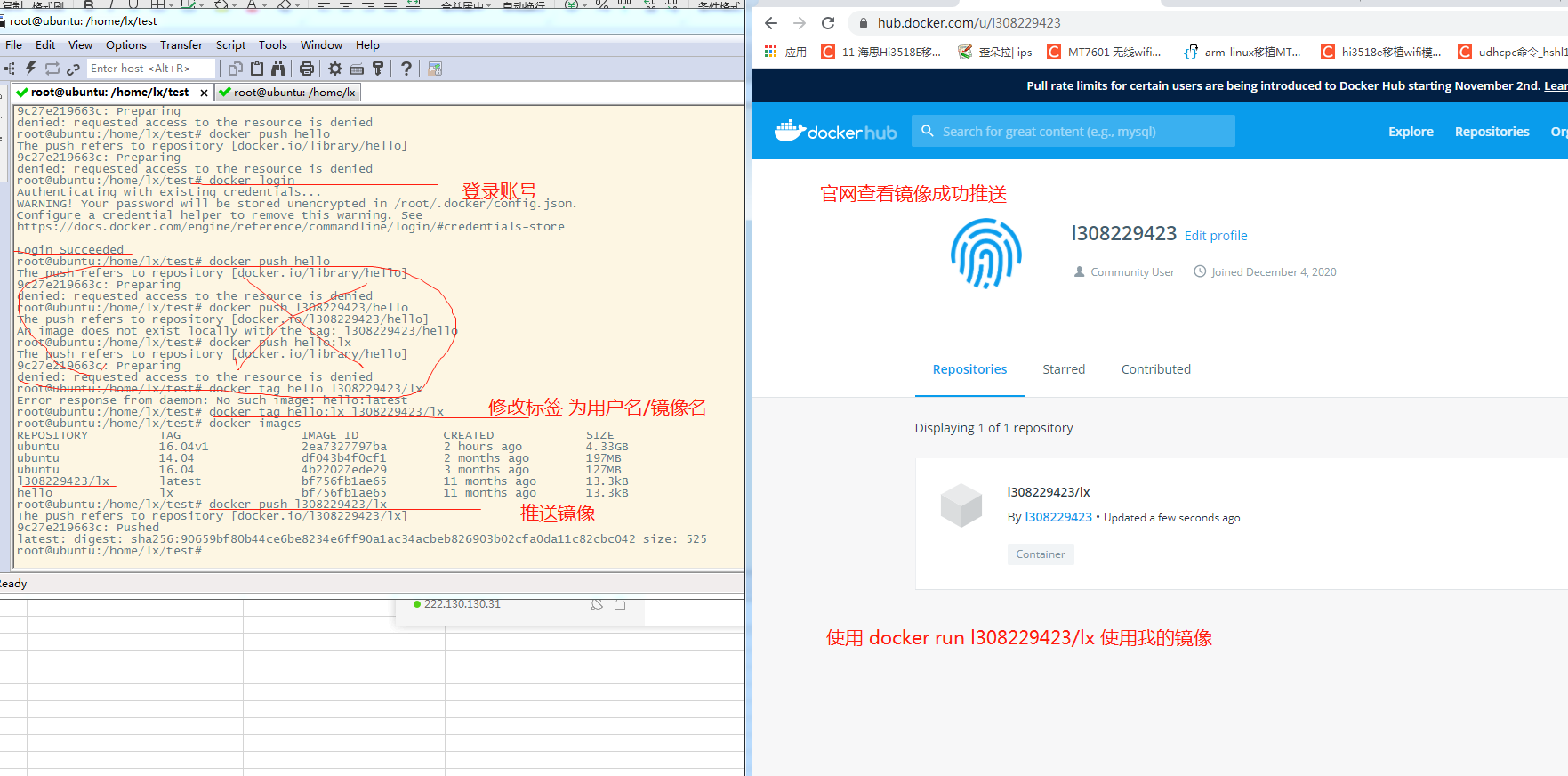
Task: Click the Chrome address bar URL
Action: 969,23
